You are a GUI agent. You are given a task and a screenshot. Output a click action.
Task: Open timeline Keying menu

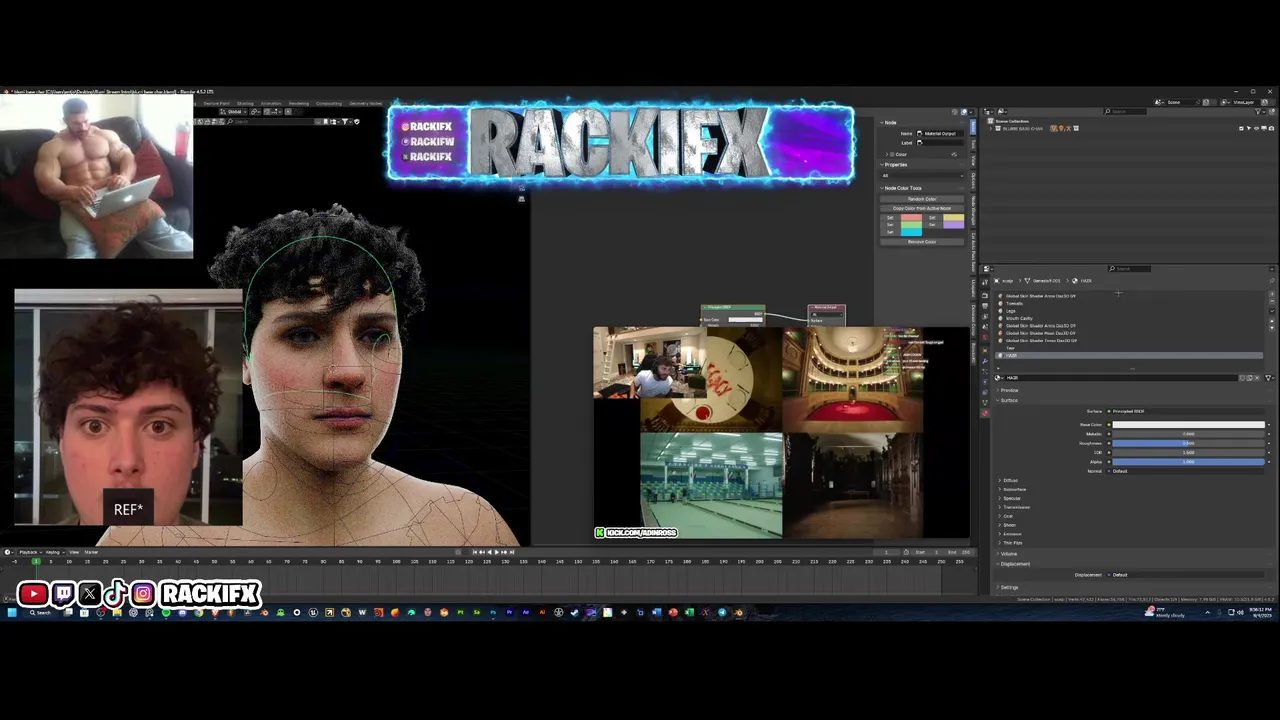coord(55,552)
